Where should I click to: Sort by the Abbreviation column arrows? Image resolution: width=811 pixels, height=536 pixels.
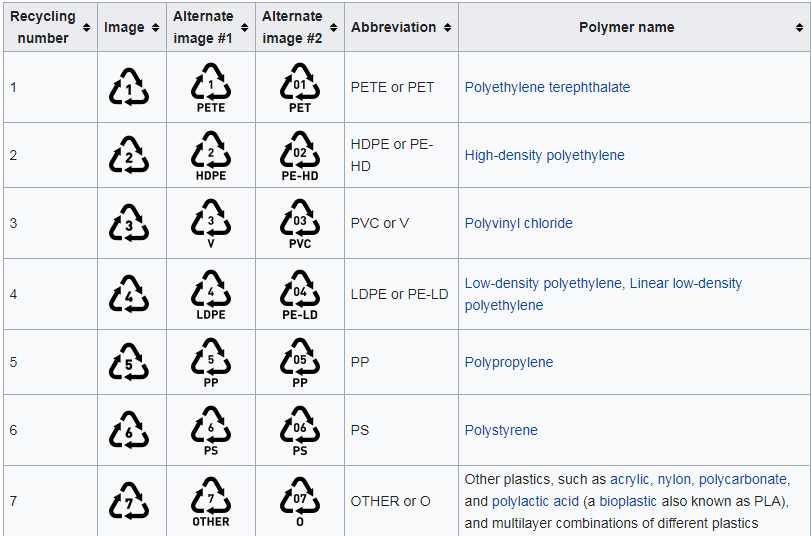(x=447, y=27)
